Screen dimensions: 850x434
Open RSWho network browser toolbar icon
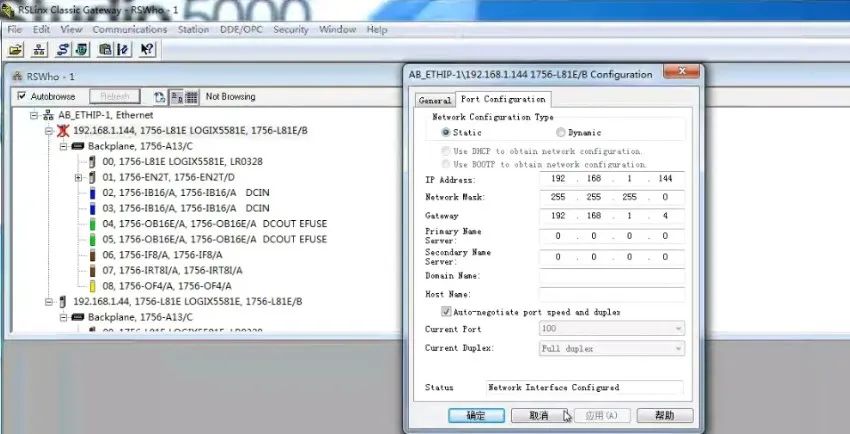(x=38, y=49)
